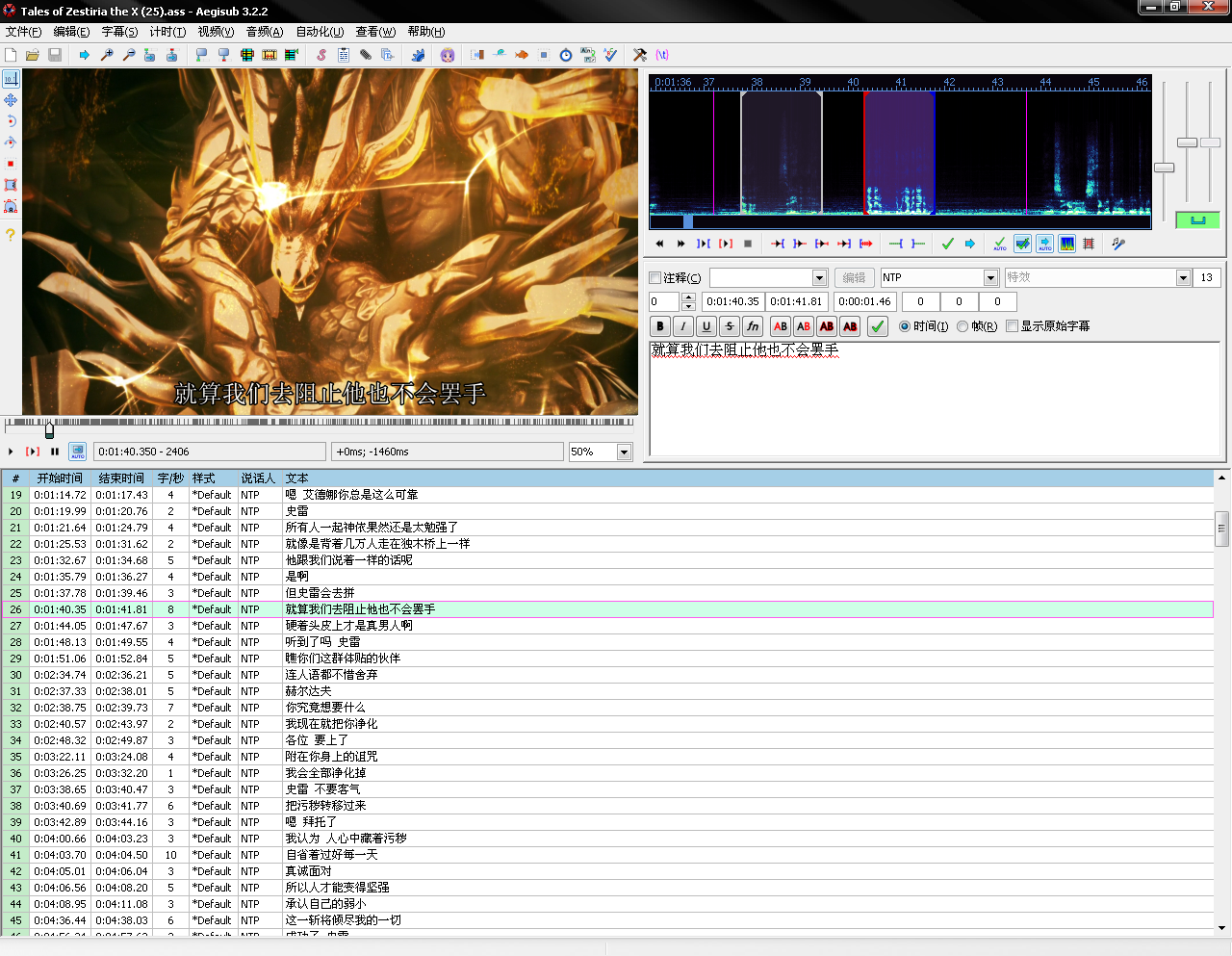
Task: Open the 字幕(S) menu
Action: coord(119,32)
